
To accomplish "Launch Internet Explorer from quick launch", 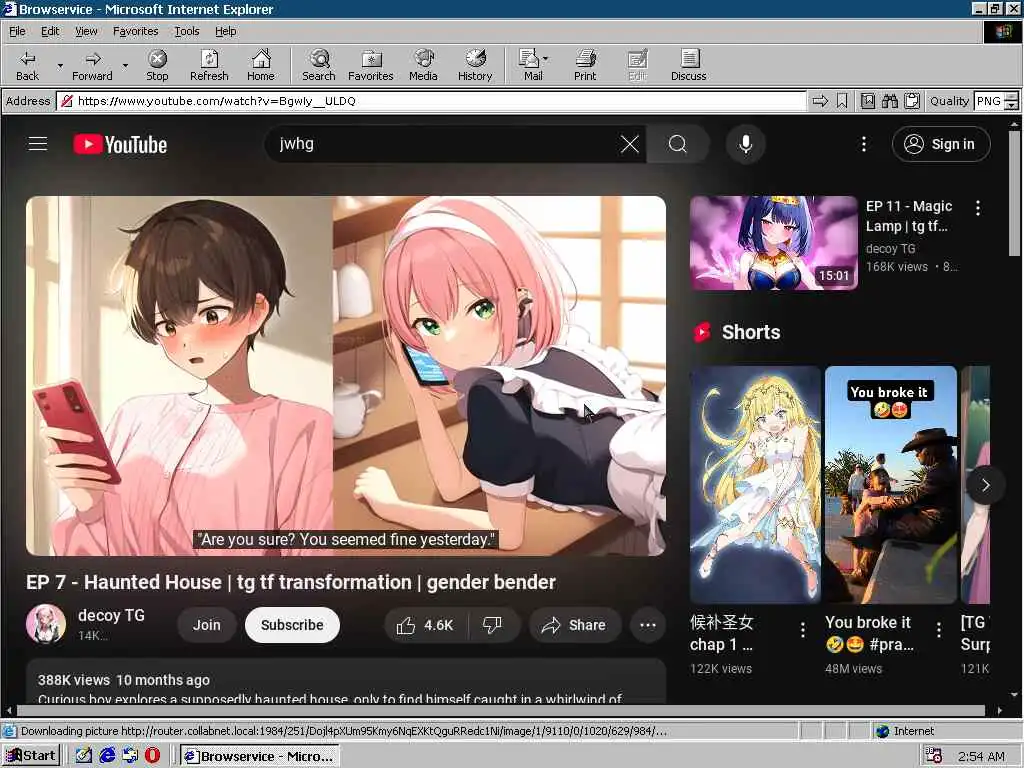I will click(107, 756).
